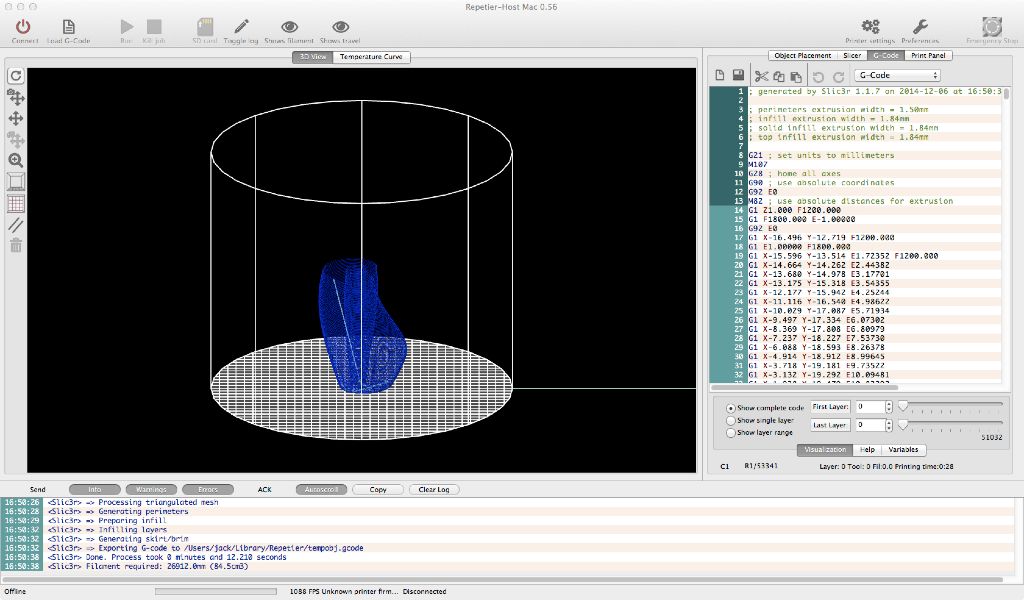The image size is (1024, 600).
Task: Open Printer settings gears icon
Action: coord(870,27)
